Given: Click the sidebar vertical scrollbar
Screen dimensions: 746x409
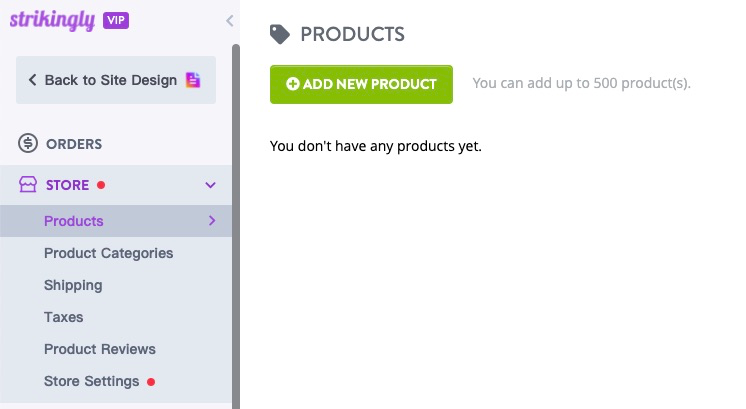Looking at the screenshot, I should [236, 226].
